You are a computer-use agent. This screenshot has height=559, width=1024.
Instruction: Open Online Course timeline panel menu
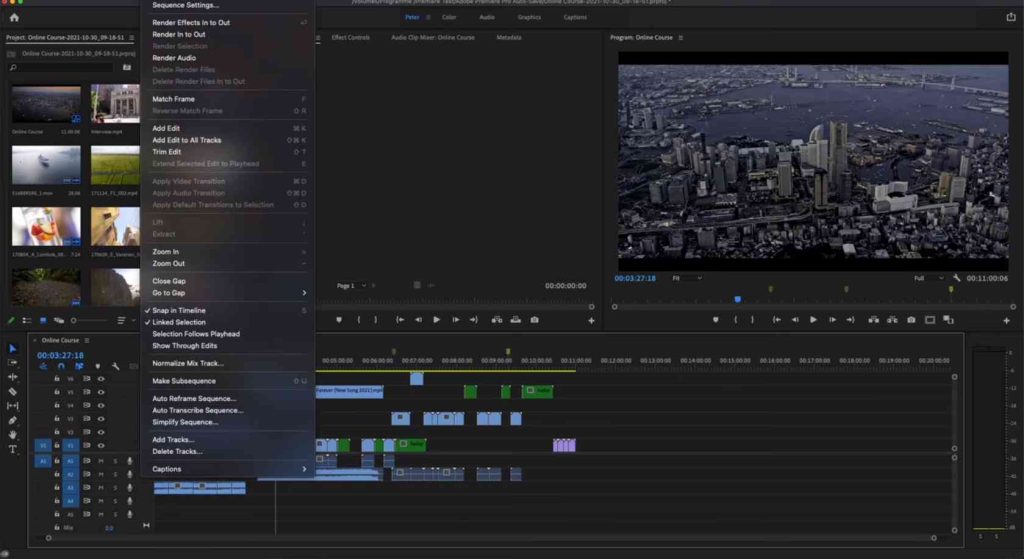pos(87,340)
